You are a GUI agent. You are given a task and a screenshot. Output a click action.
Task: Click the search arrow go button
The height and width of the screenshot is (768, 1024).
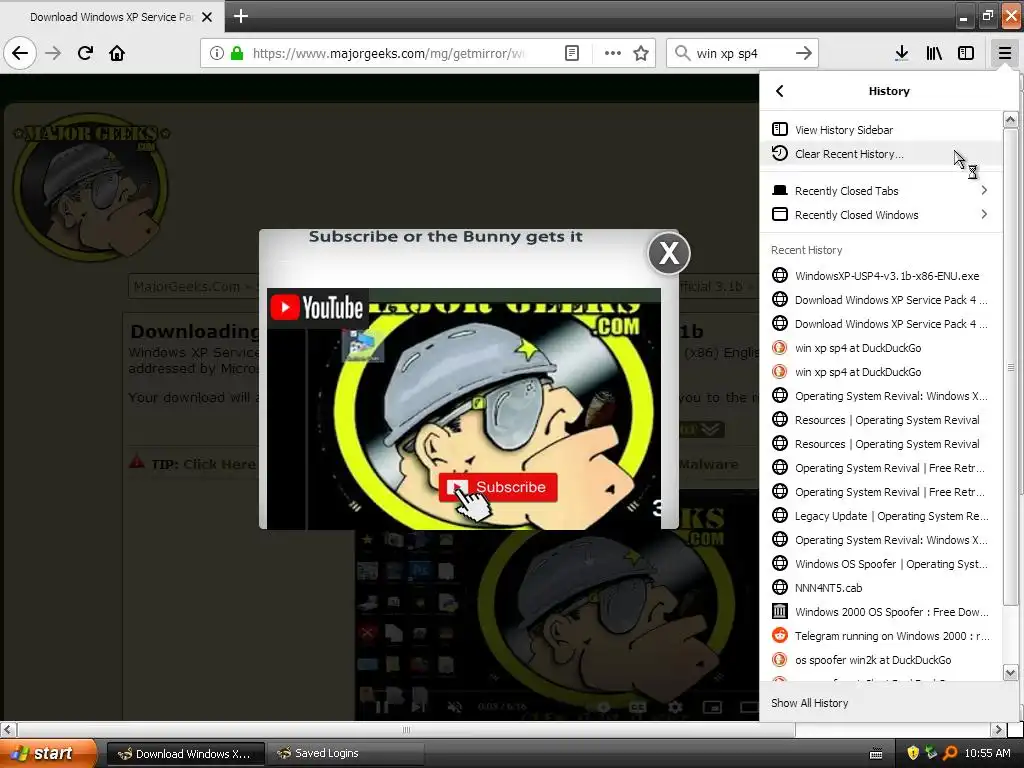point(804,53)
